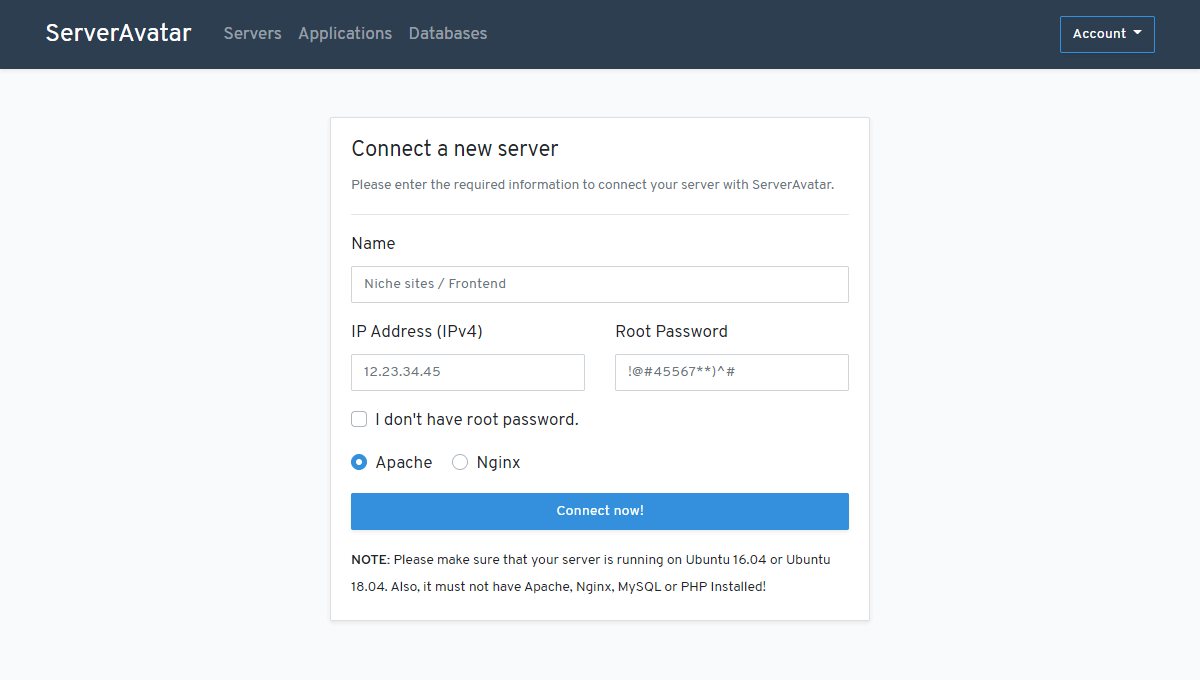Viewport: 1200px width, 680px height.
Task: Expand the Account dropdown
Action: tap(1099, 34)
